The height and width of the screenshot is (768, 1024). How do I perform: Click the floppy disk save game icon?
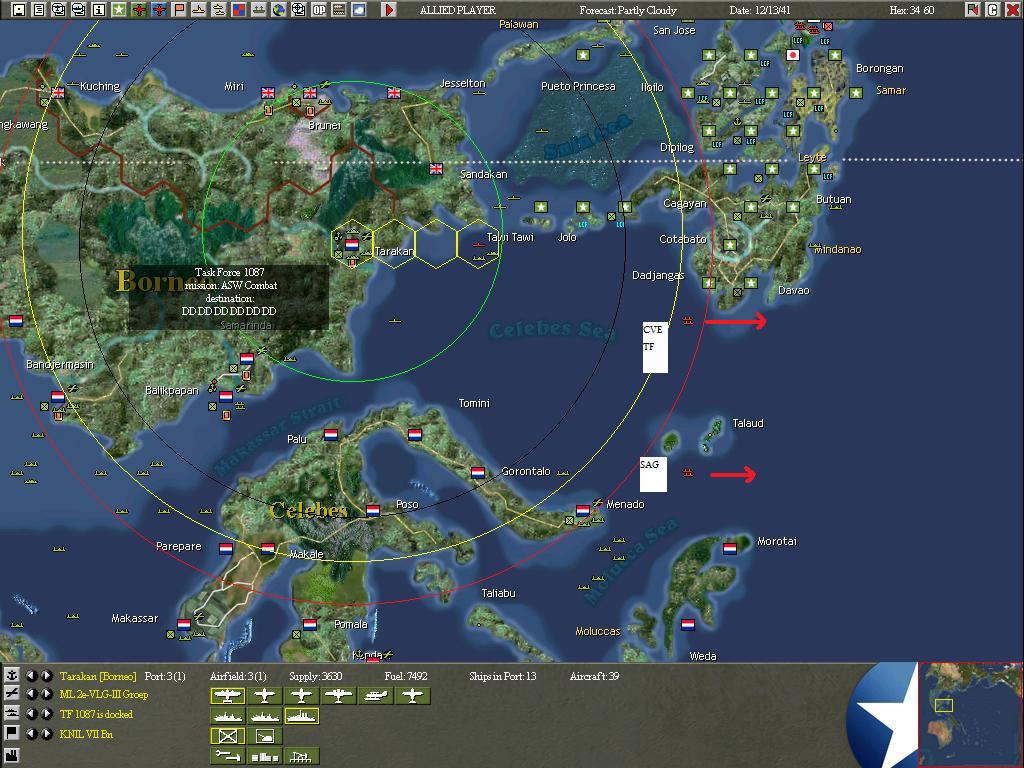coord(18,9)
